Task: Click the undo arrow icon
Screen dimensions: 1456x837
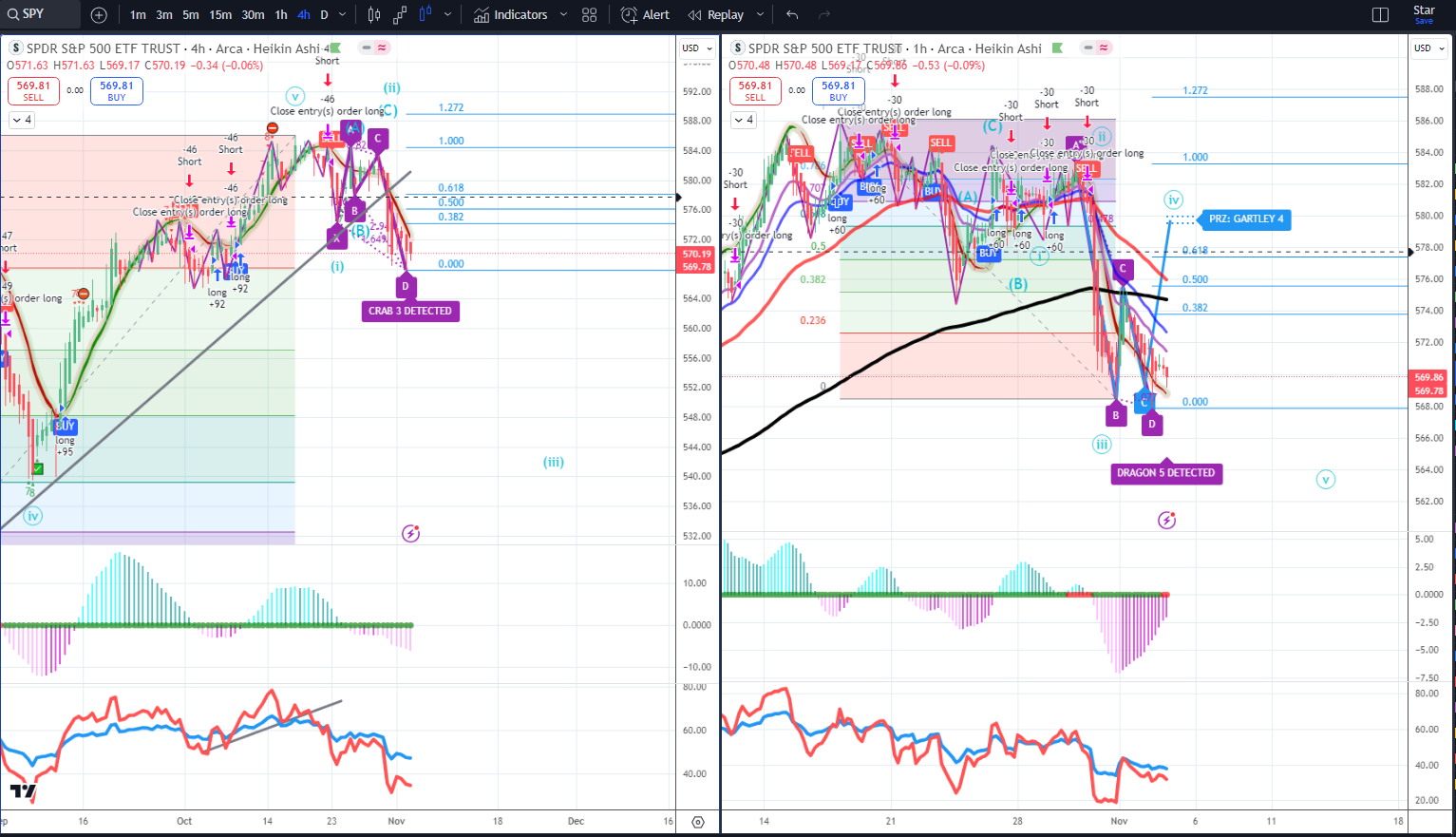Action: click(792, 14)
